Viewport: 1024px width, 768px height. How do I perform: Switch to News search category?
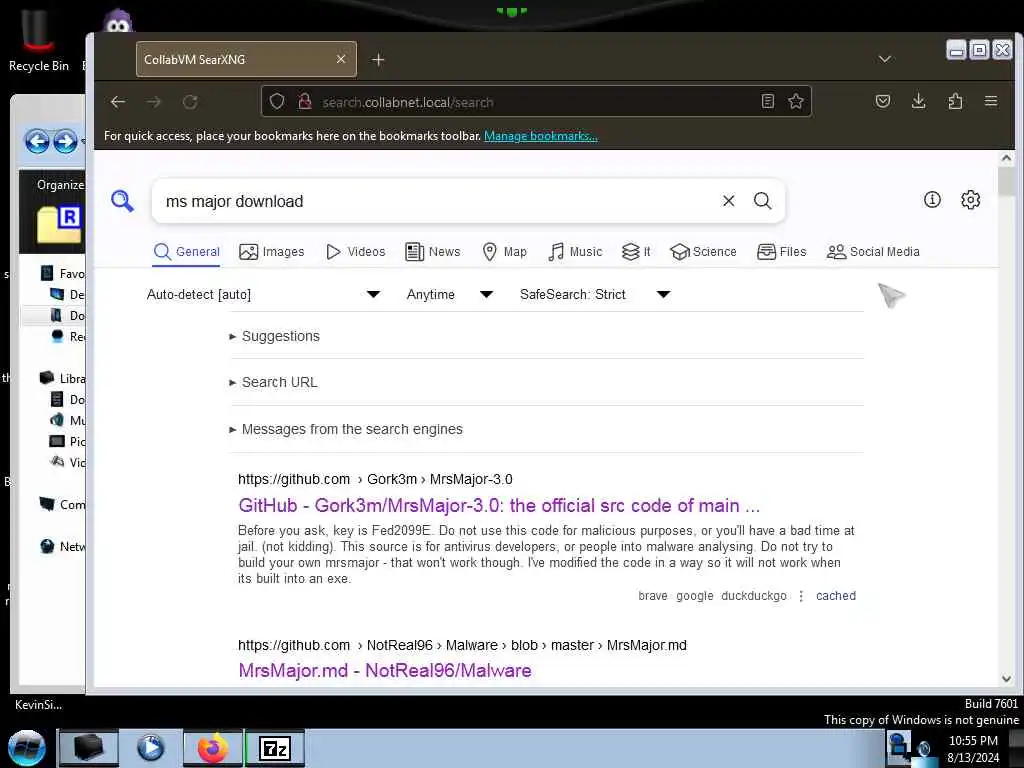tap(433, 252)
